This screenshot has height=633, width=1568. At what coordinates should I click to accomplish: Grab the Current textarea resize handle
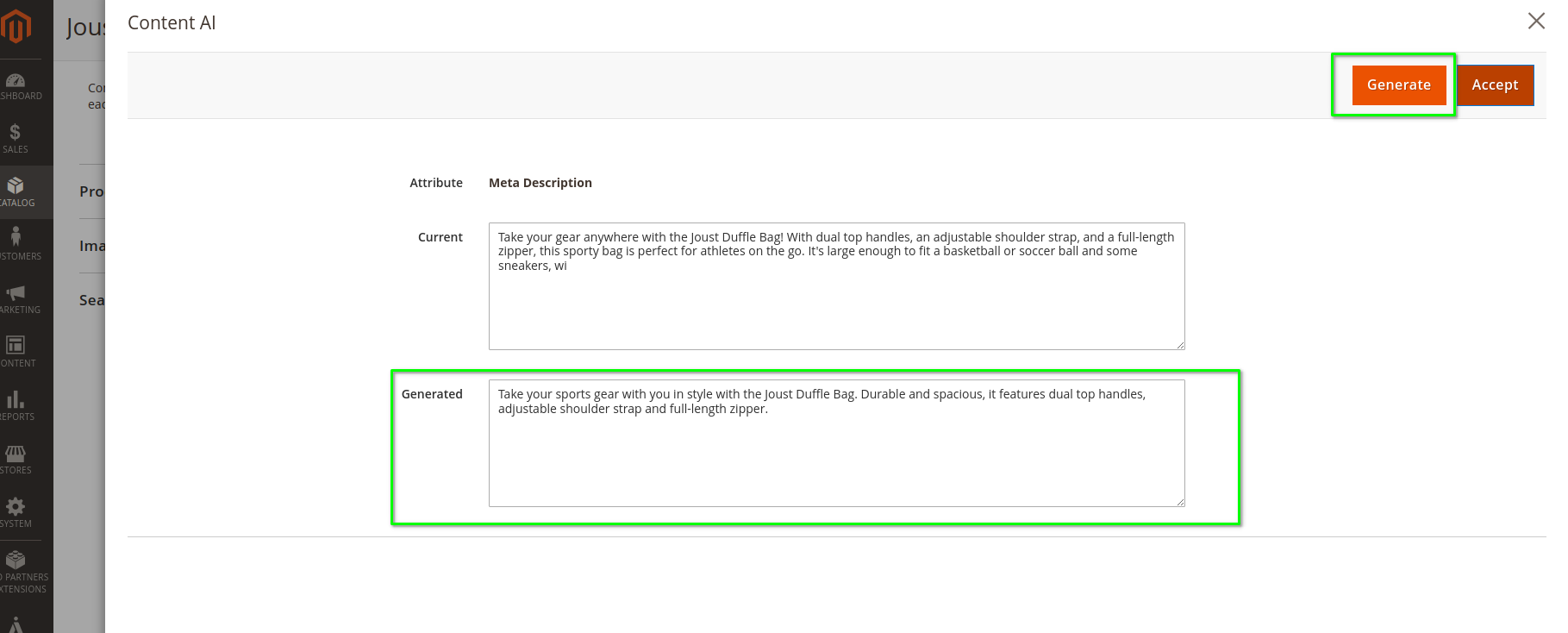click(1179, 344)
